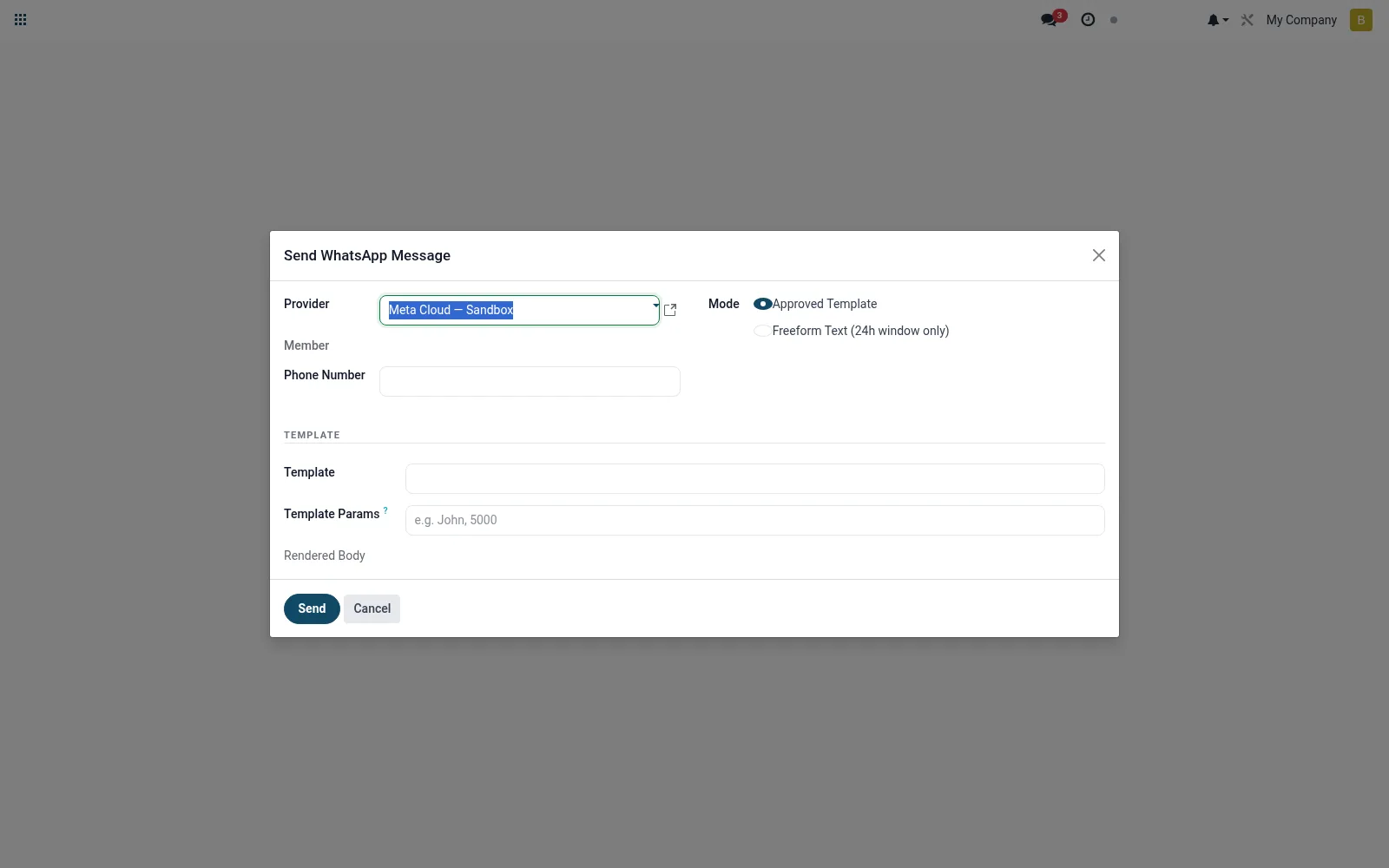Open the activities clock icon

click(1088, 19)
